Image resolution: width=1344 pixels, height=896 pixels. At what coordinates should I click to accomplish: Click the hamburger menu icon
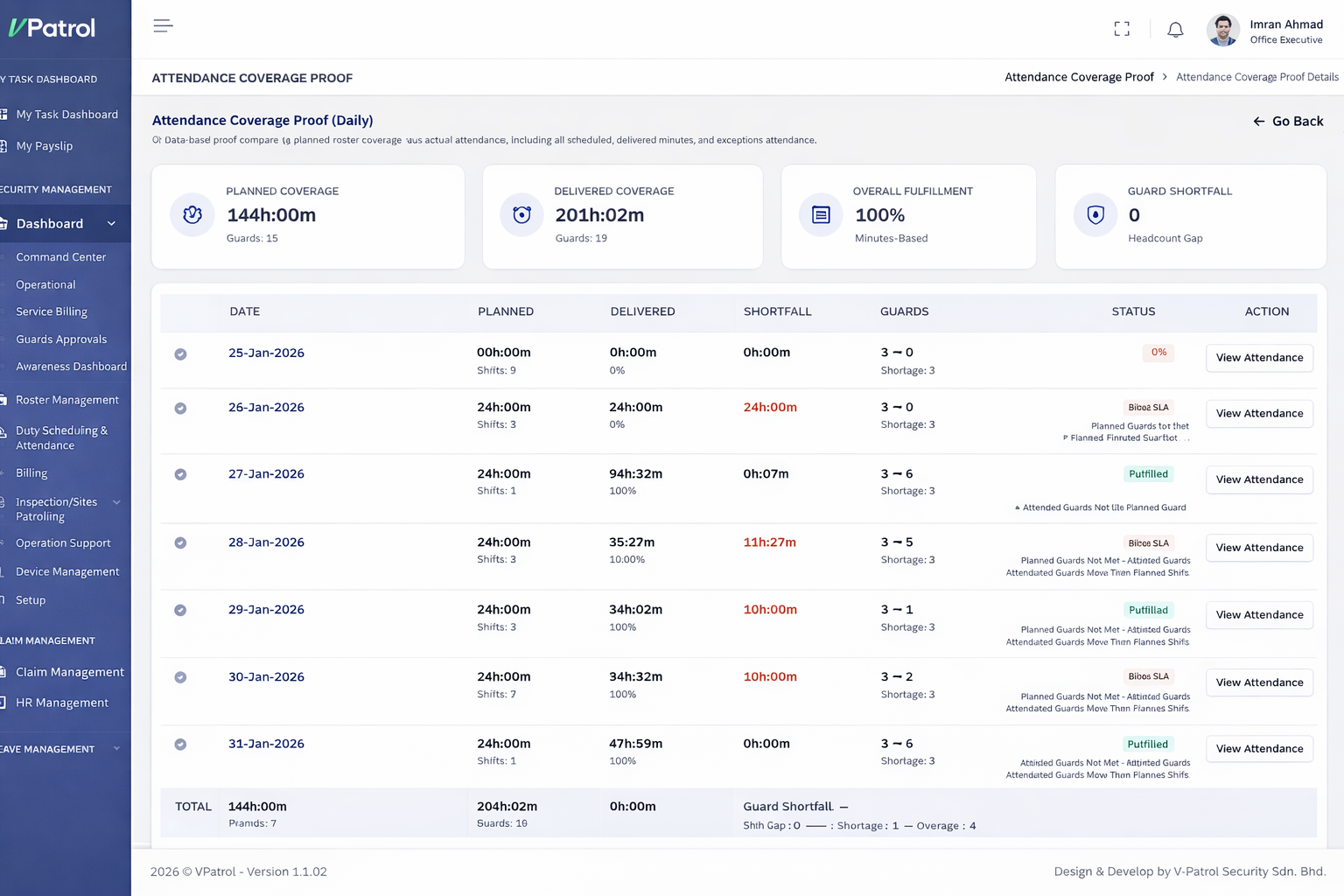(x=163, y=25)
